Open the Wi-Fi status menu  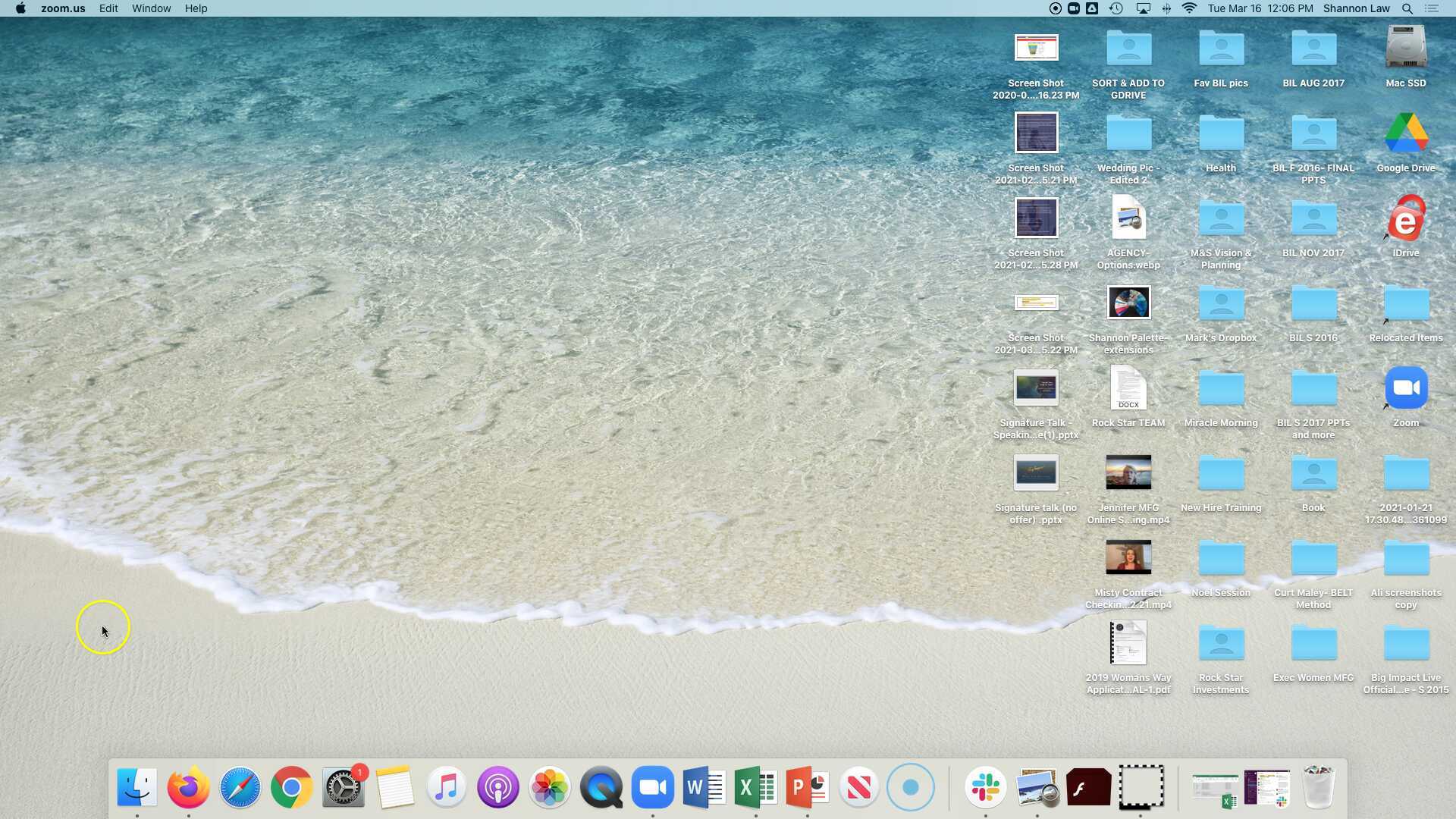tap(1189, 8)
